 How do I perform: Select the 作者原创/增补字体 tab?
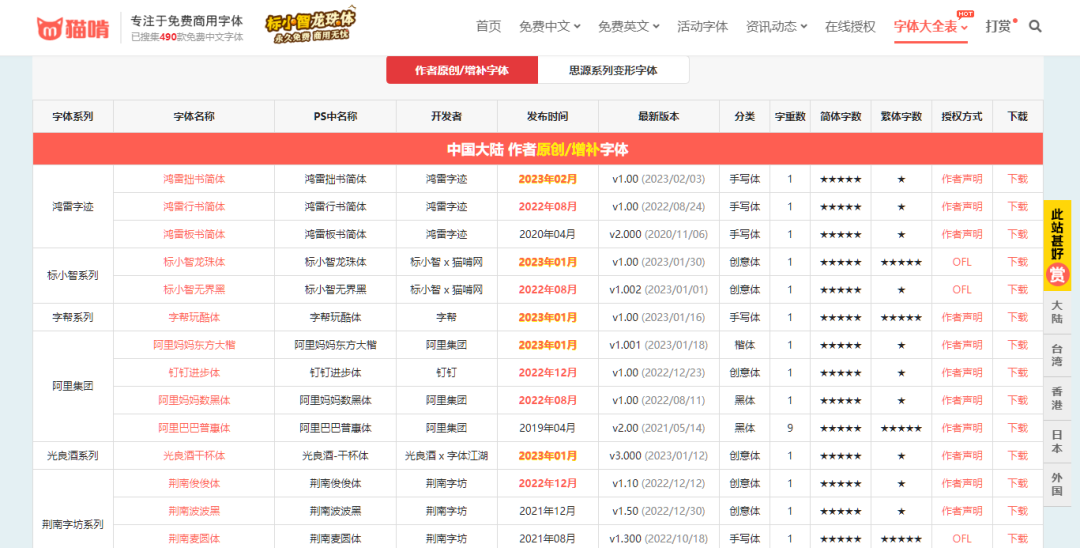[461, 70]
